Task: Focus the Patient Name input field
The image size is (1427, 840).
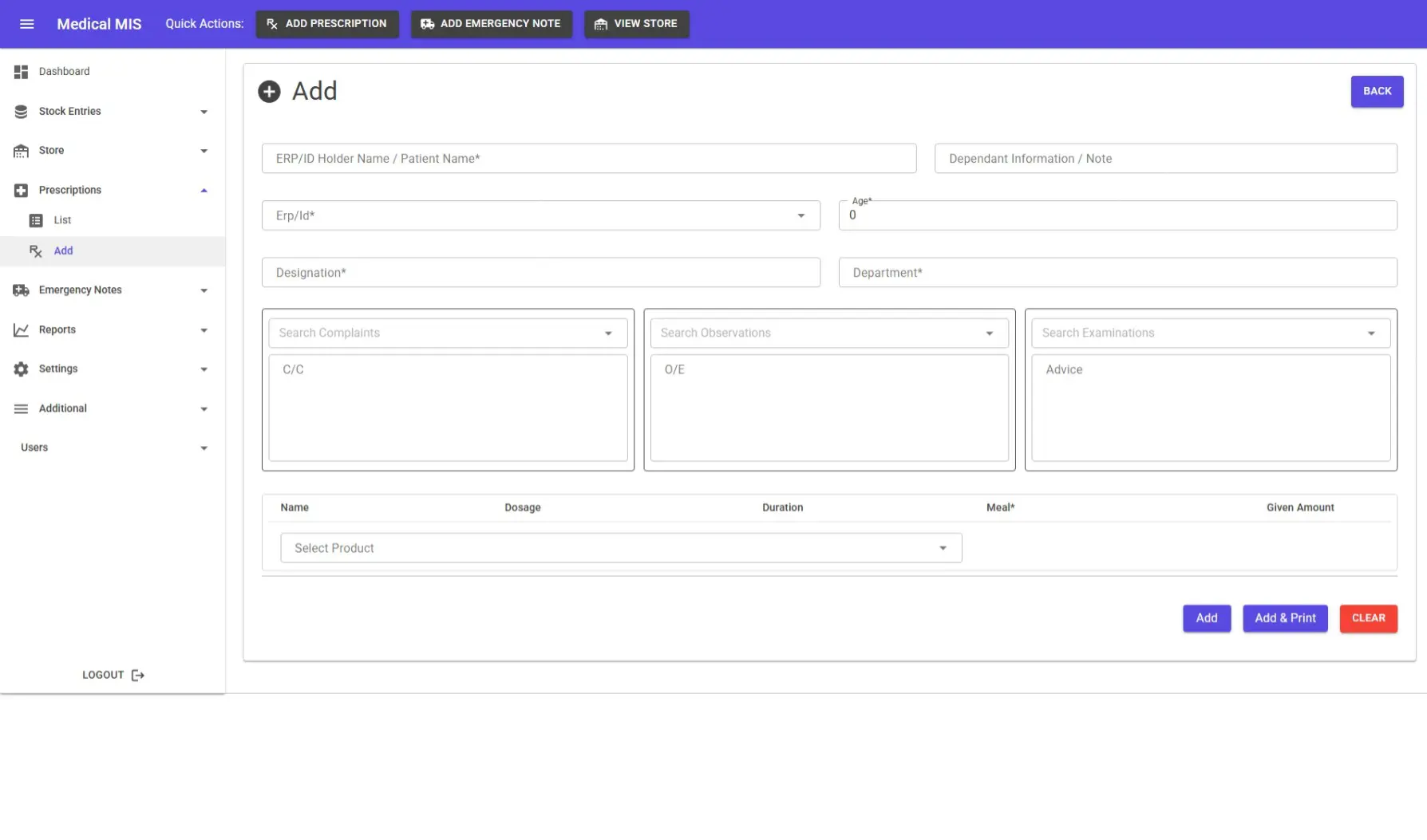Action: click(588, 159)
